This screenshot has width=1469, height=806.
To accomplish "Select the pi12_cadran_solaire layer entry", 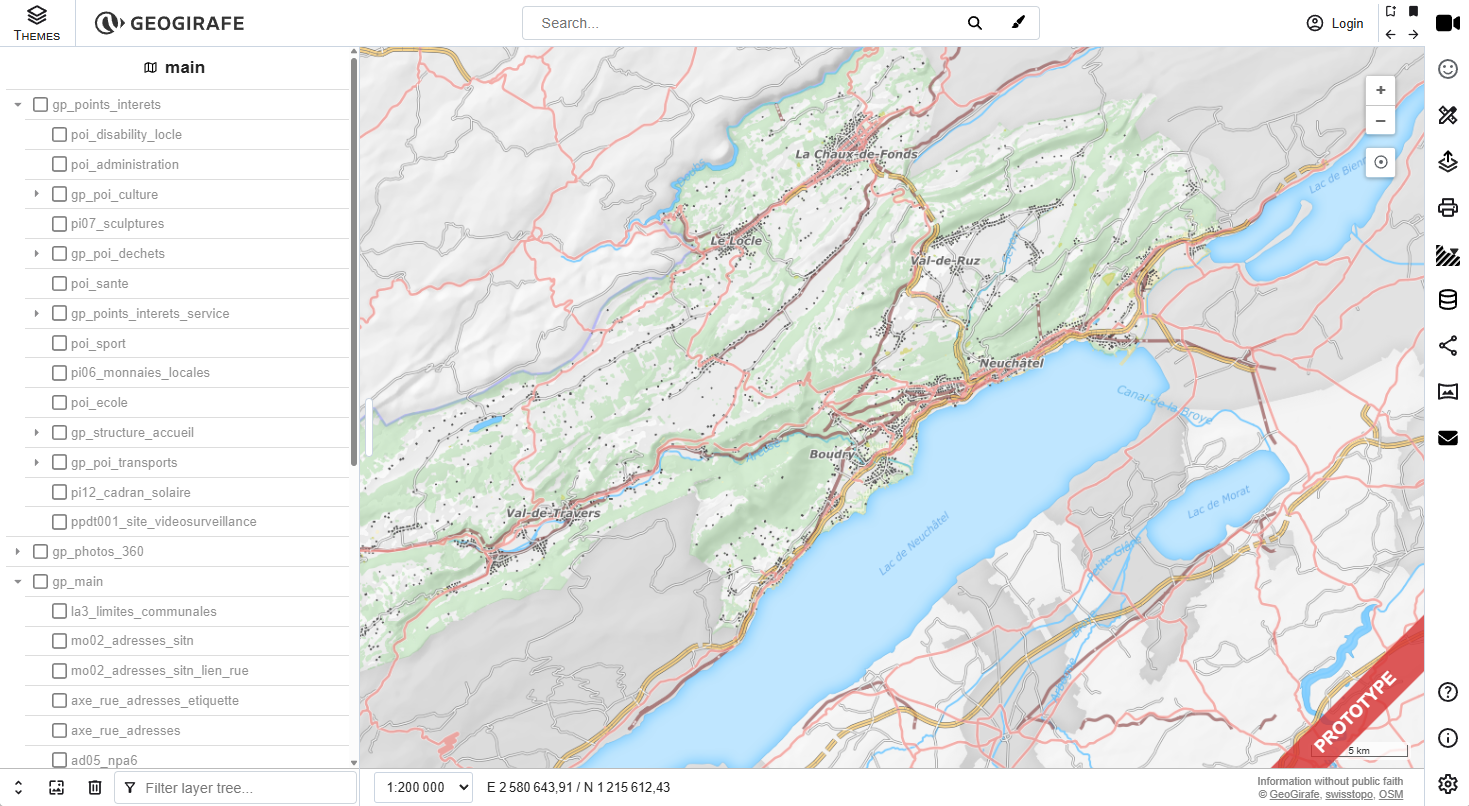I will (130, 492).
